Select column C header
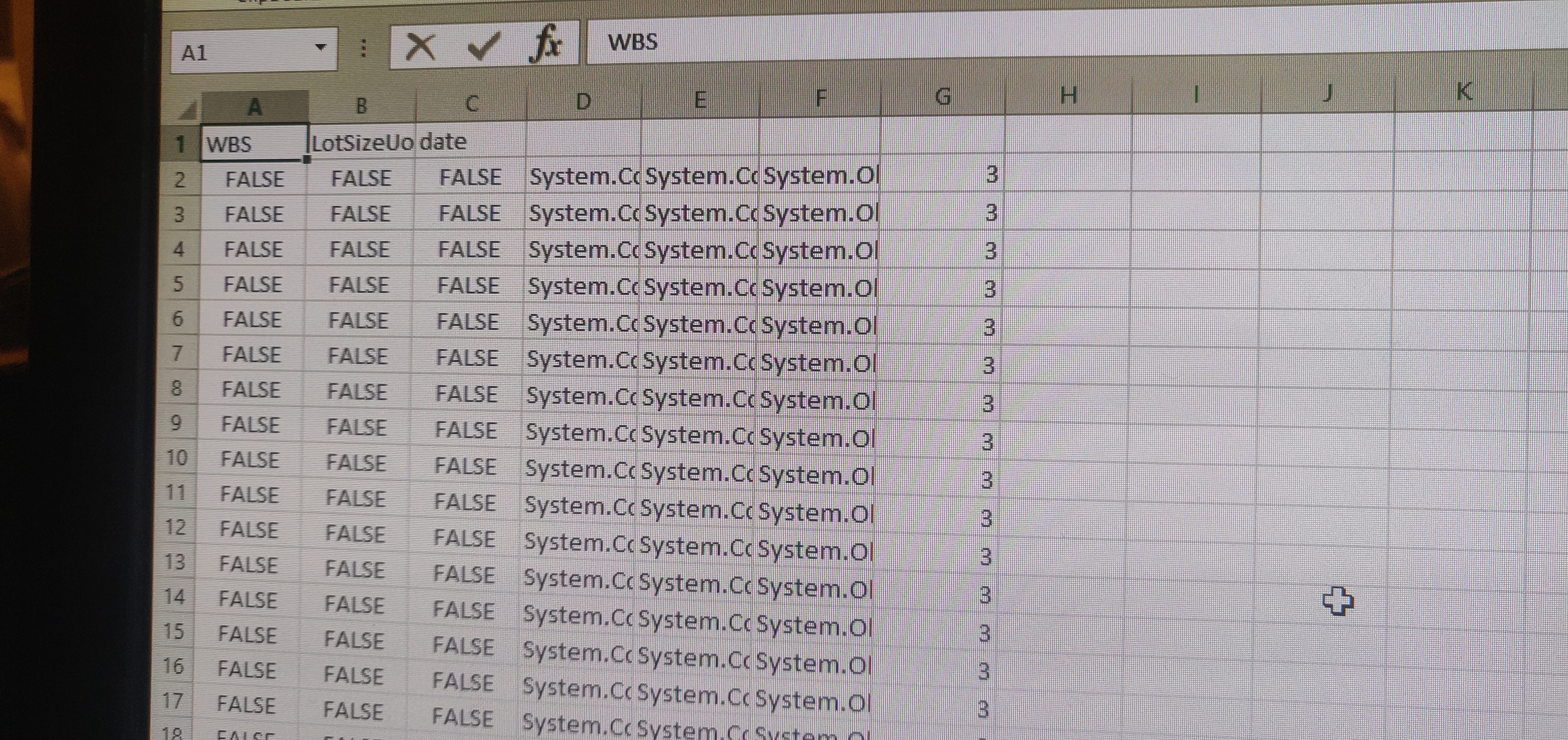Image resolution: width=1568 pixels, height=740 pixels. point(471,103)
